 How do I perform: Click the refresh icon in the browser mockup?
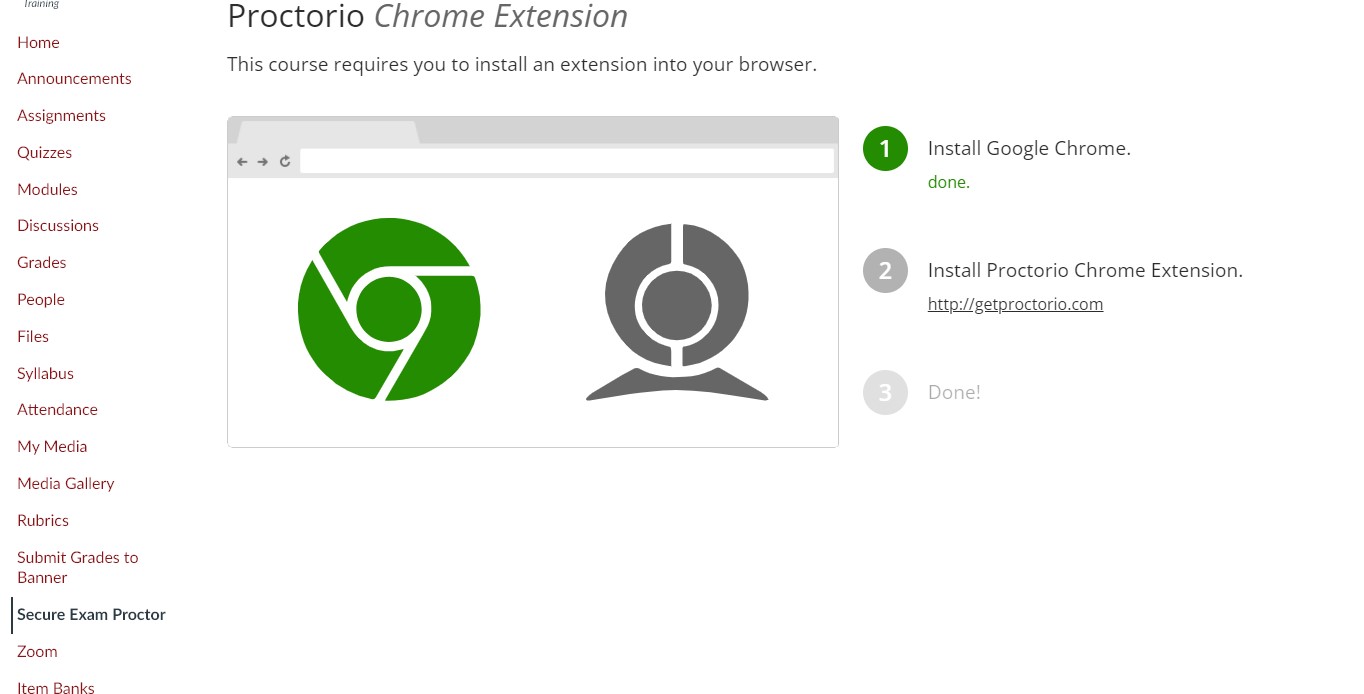tap(284, 161)
